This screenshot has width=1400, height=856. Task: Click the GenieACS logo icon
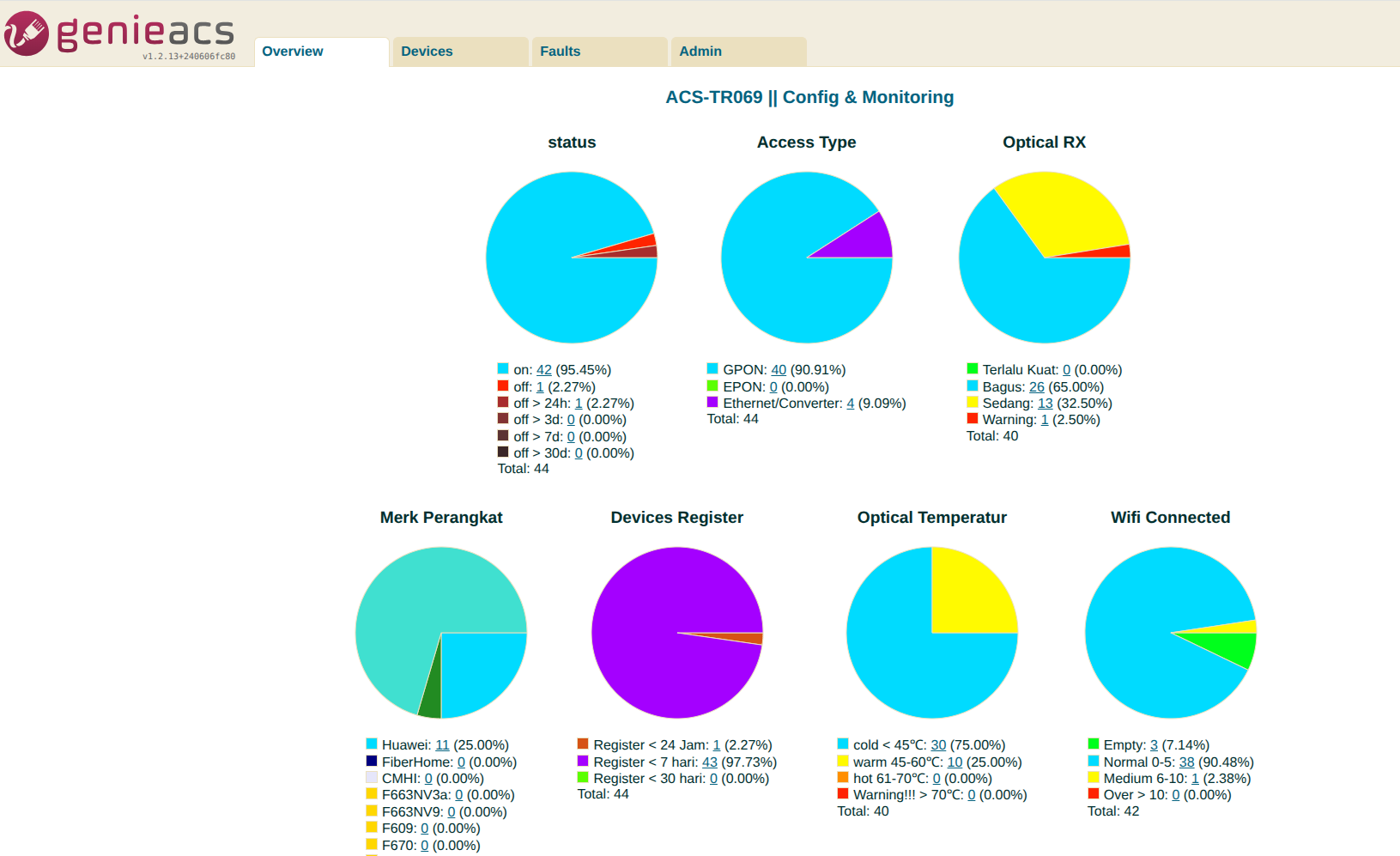tap(27, 33)
